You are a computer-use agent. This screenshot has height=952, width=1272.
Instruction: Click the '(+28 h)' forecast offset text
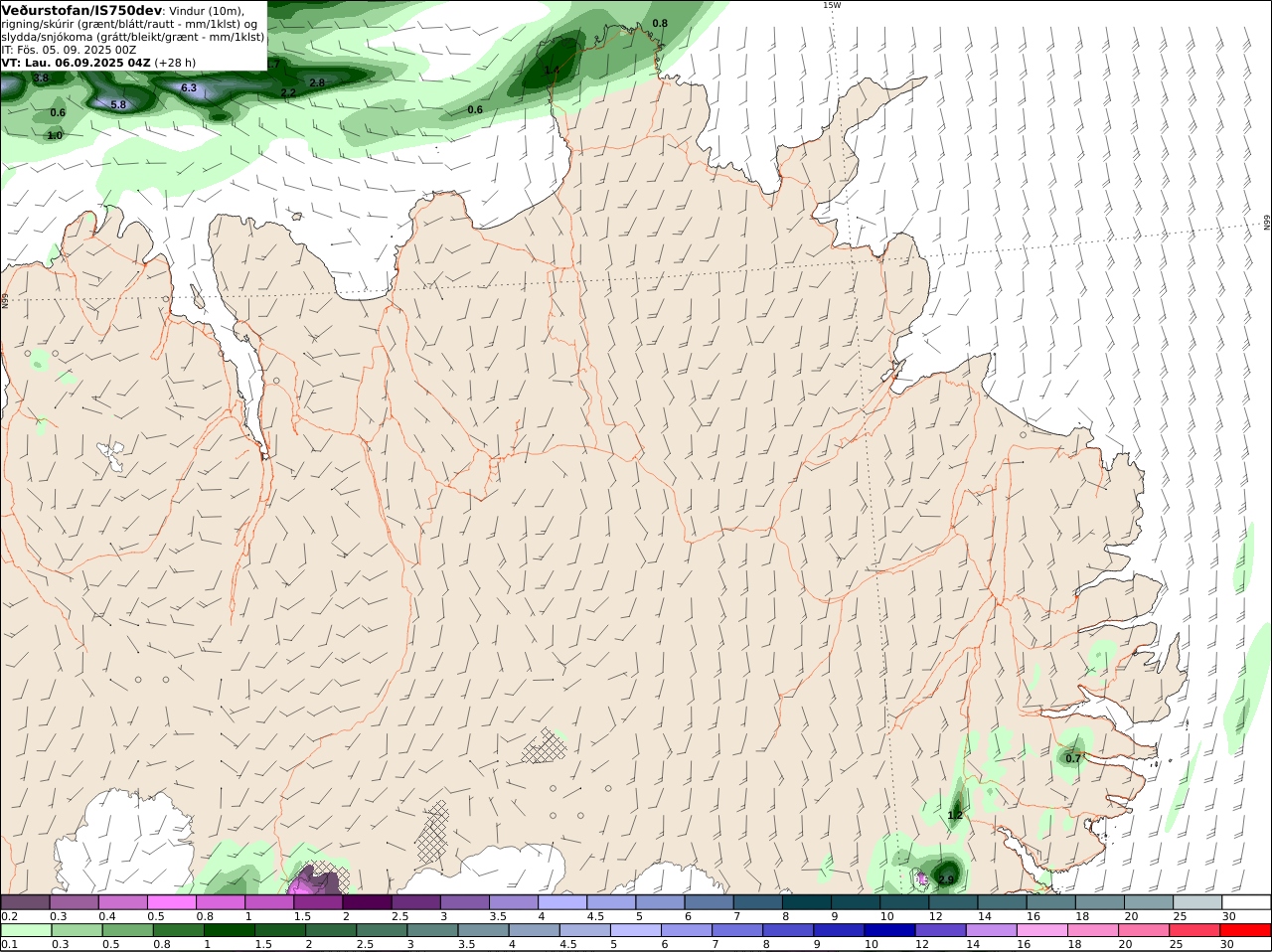click(175, 63)
